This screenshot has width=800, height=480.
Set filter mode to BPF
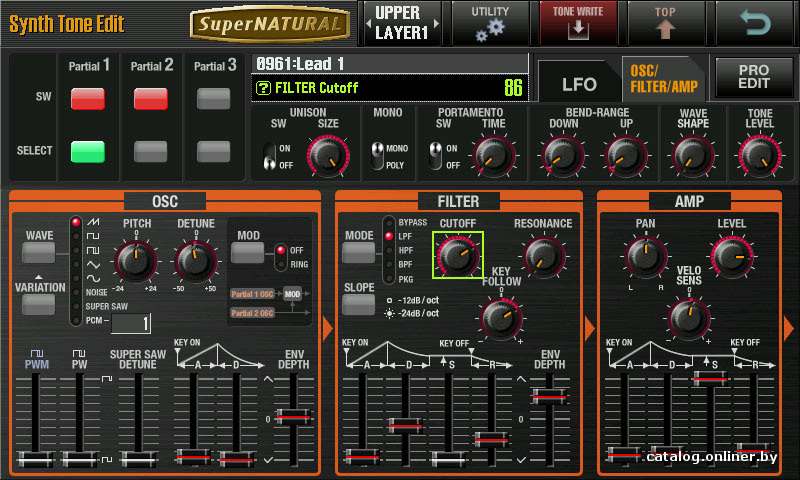point(389,264)
